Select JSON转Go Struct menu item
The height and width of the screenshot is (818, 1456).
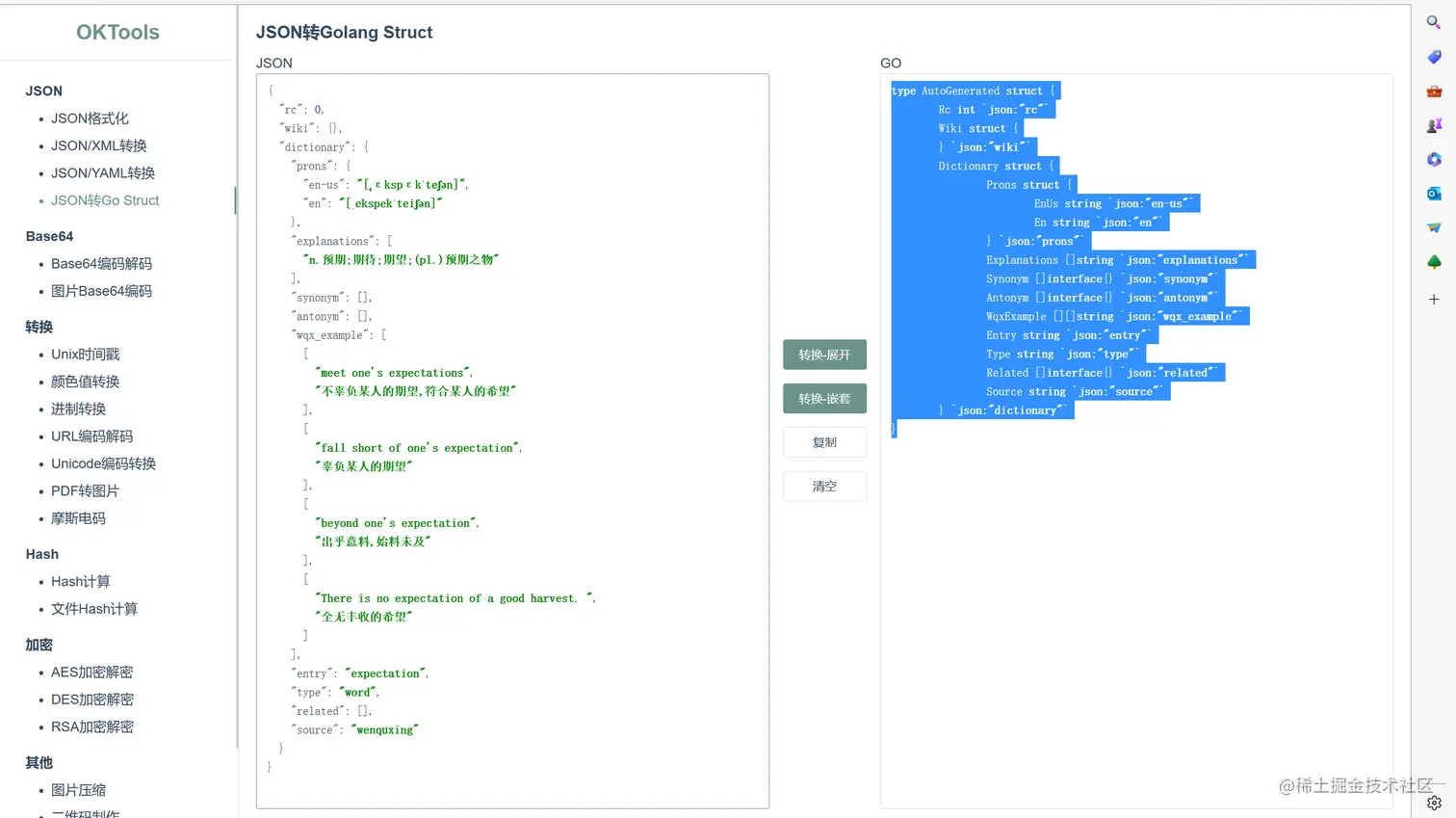(105, 200)
